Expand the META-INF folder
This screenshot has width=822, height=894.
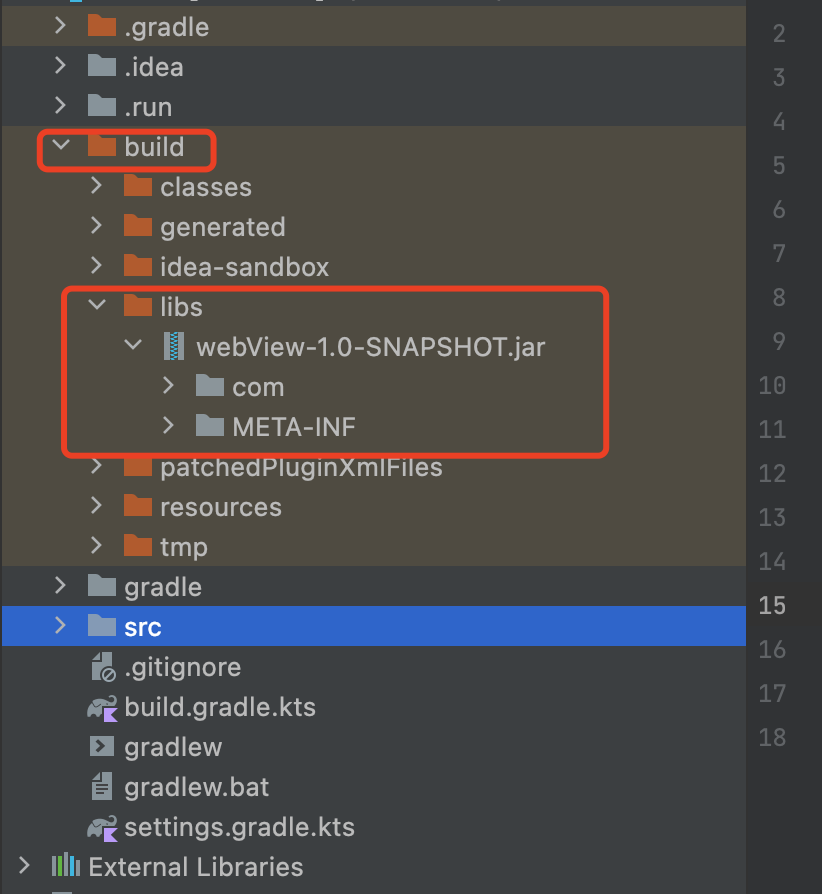[x=169, y=427]
